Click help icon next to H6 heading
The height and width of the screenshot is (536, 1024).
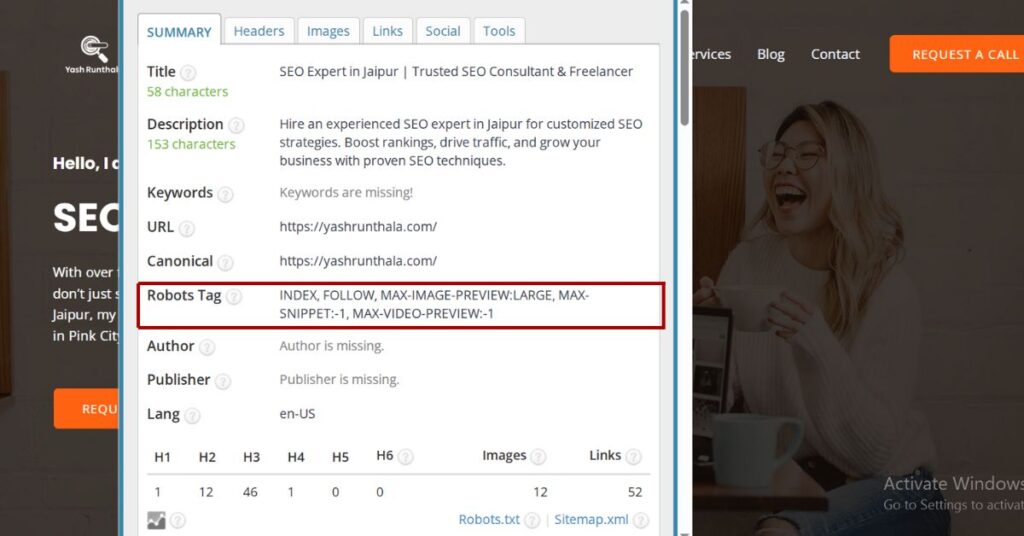click(x=406, y=456)
